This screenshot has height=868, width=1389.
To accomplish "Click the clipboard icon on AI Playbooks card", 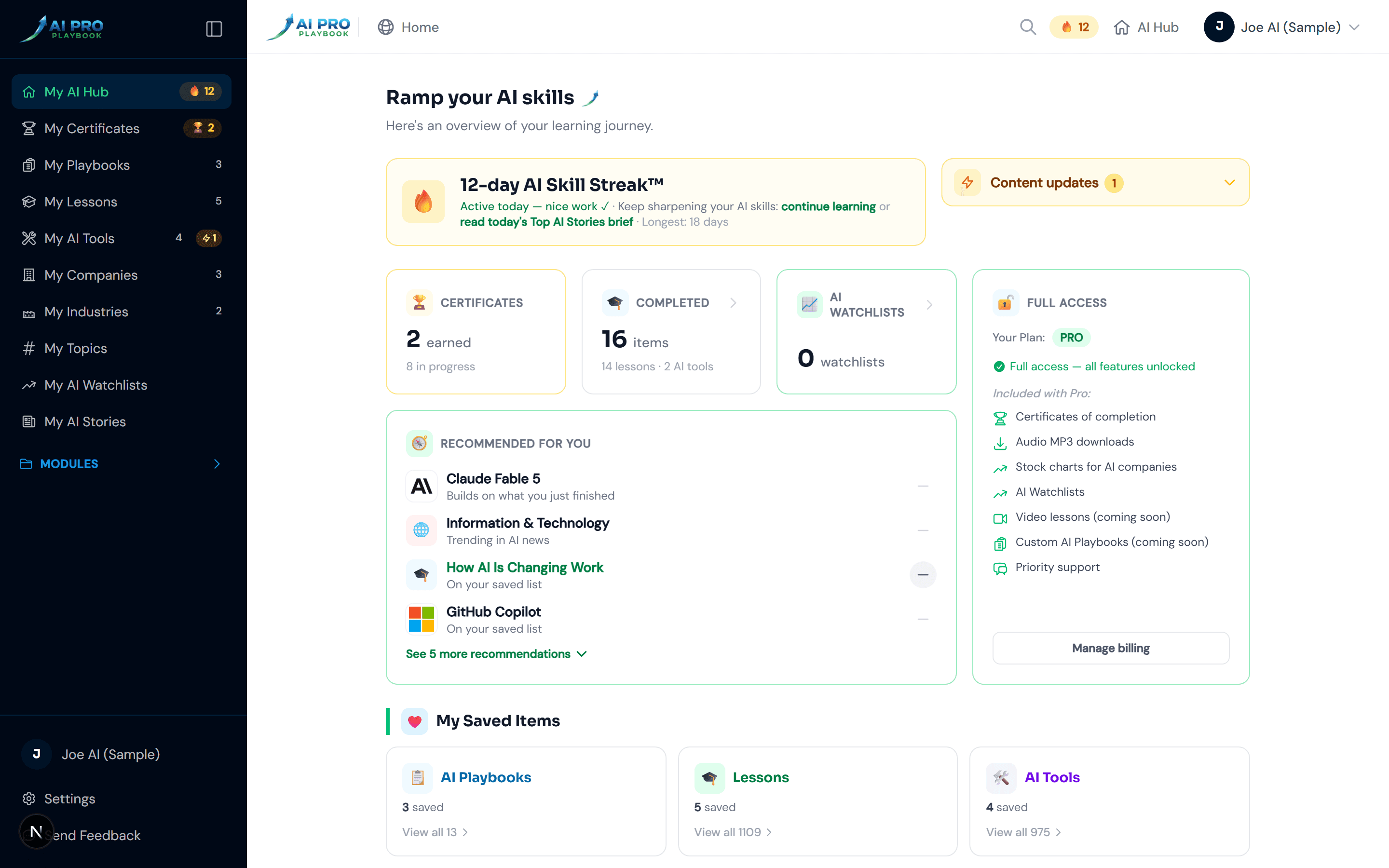I will click(x=418, y=777).
